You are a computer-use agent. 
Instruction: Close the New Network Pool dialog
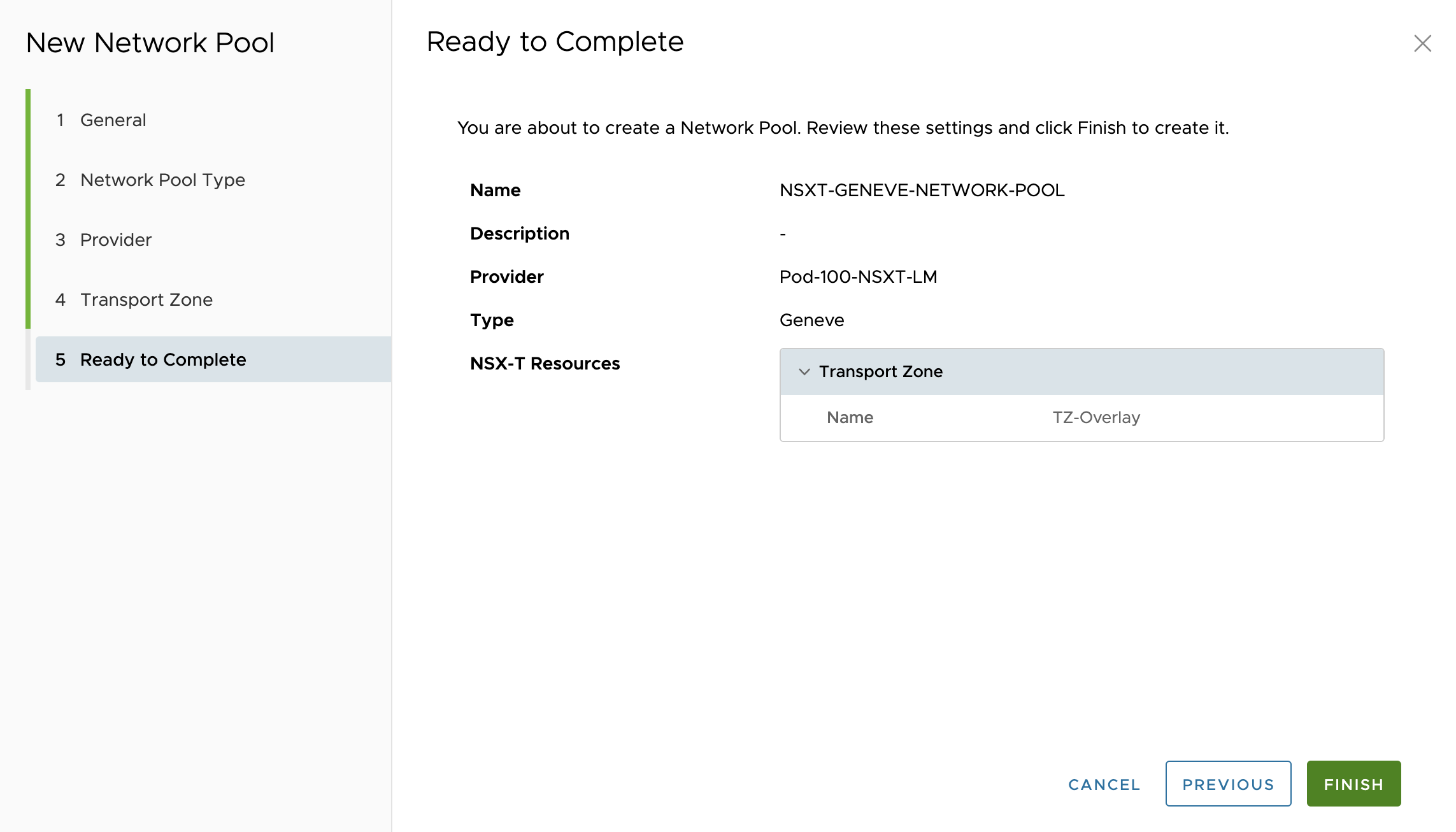click(1422, 43)
